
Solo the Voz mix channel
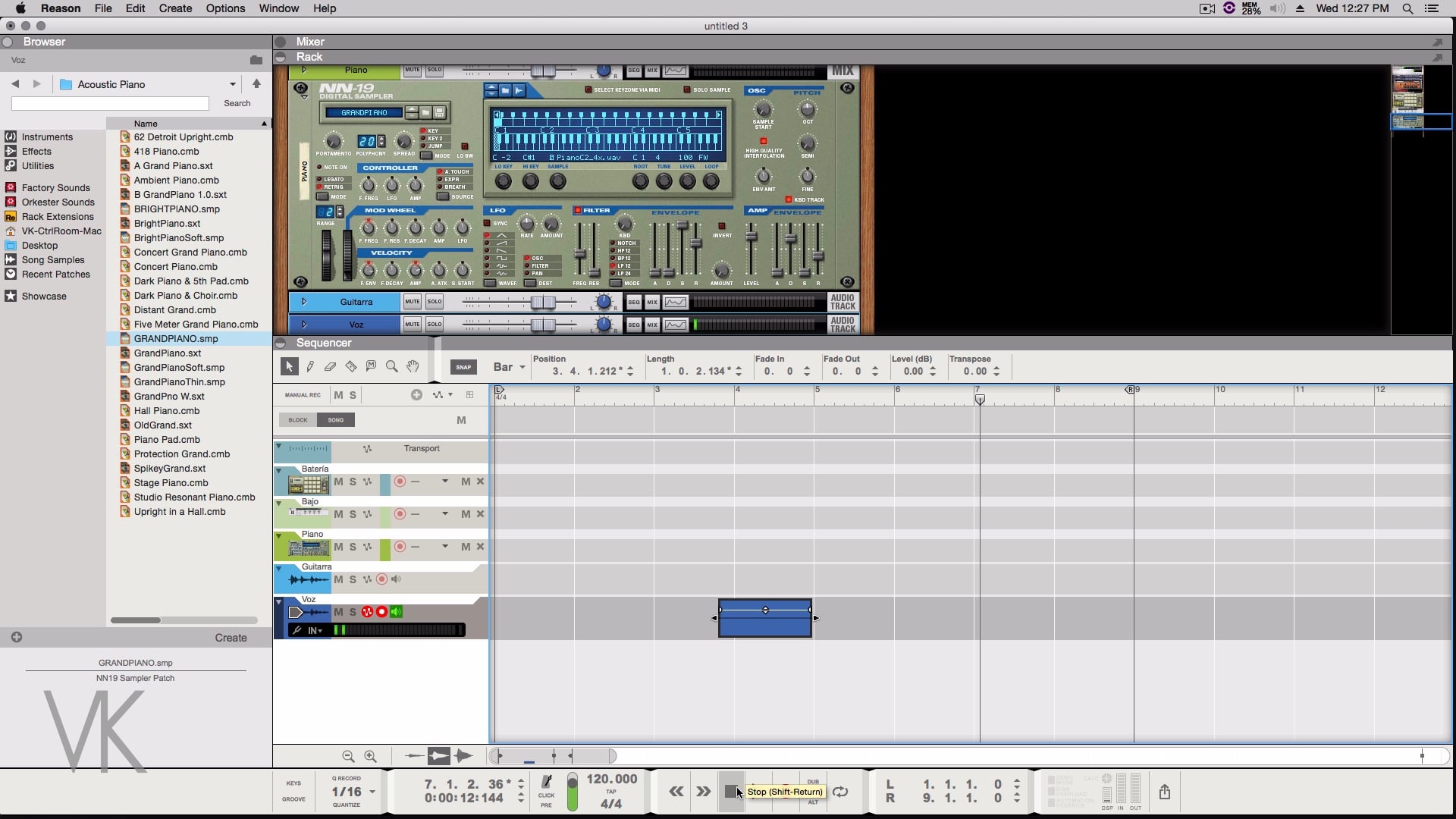(x=434, y=325)
